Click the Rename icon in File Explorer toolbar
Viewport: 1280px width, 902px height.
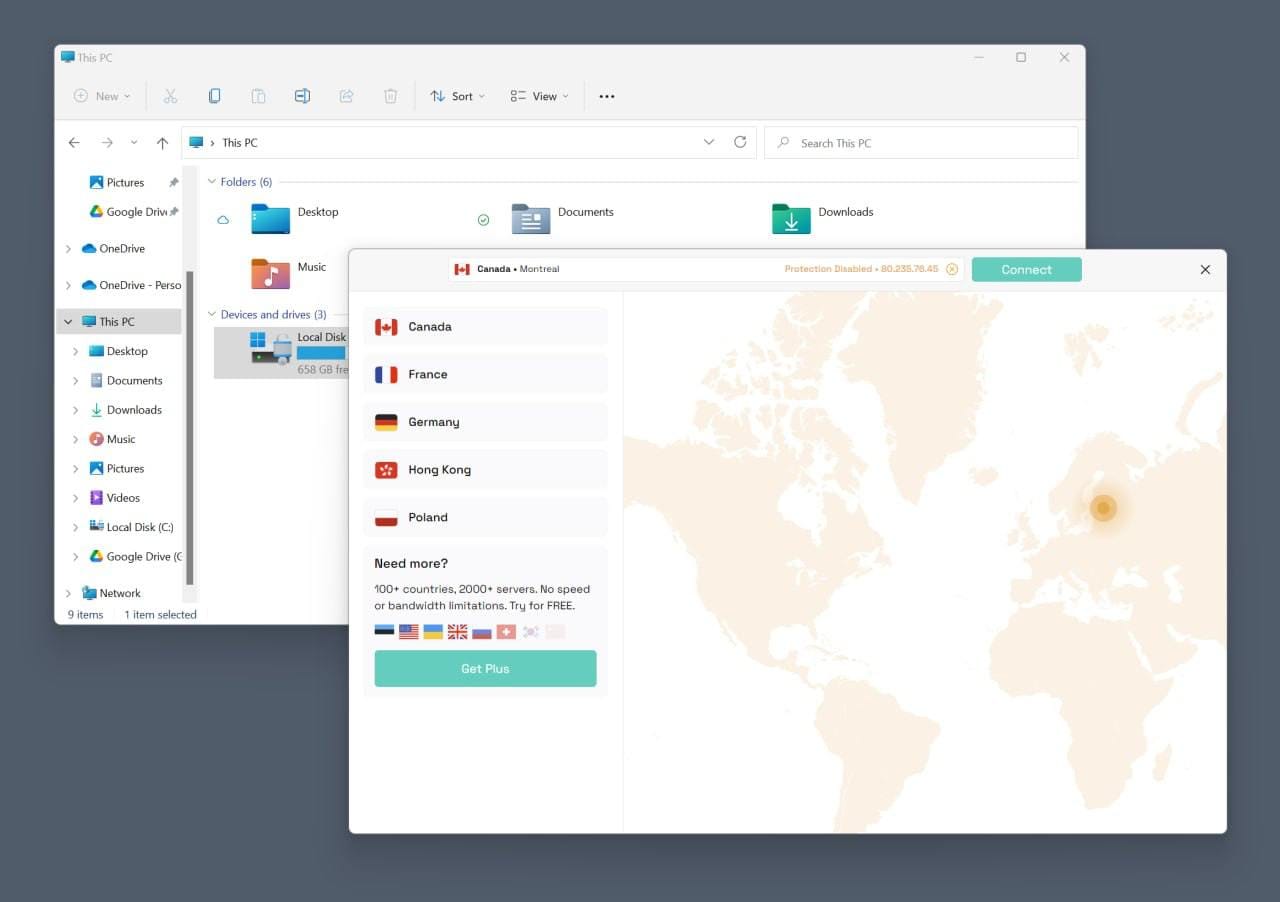(302, 96)
